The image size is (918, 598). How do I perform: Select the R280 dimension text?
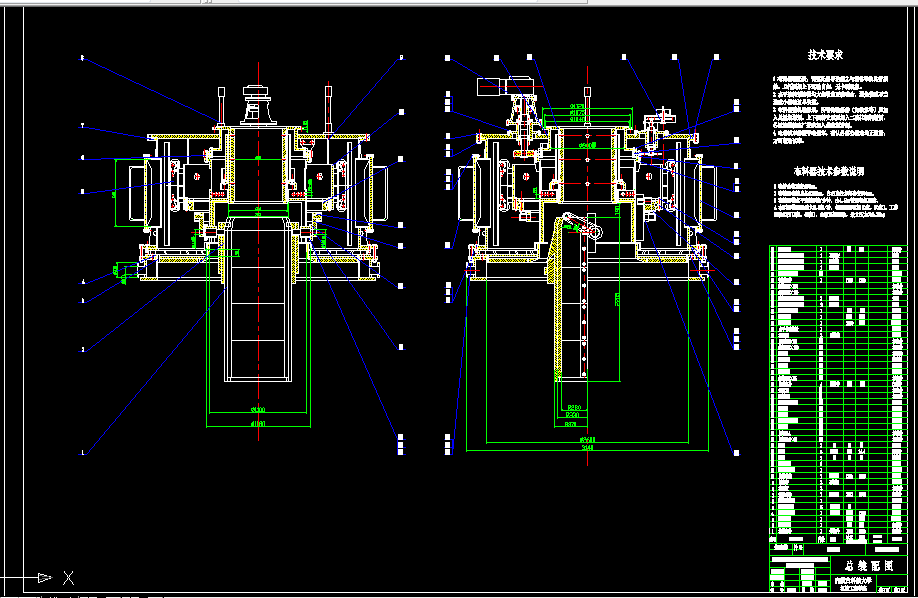point(574,407)
